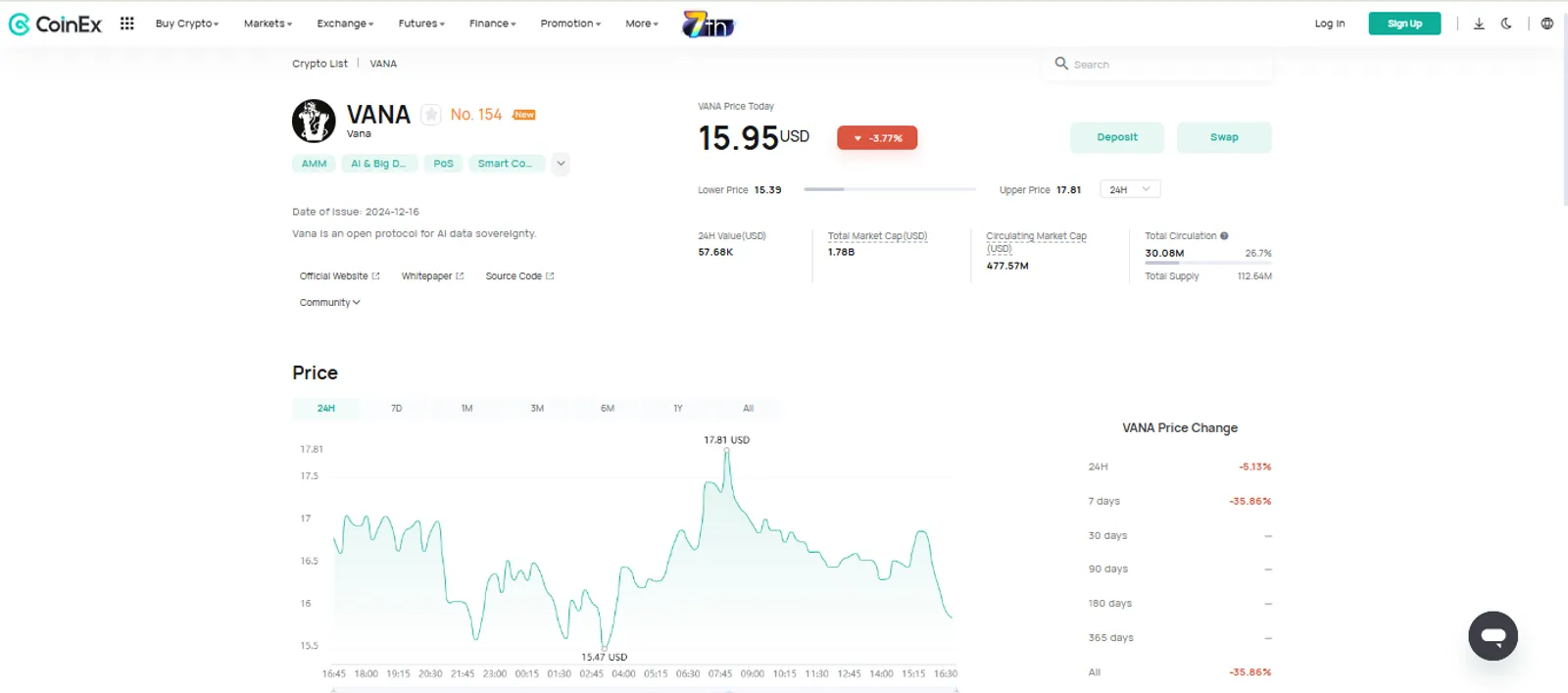Click the 24H -5.13% value
Viewport: 1568px width, 693px height.
(1254, 467)
